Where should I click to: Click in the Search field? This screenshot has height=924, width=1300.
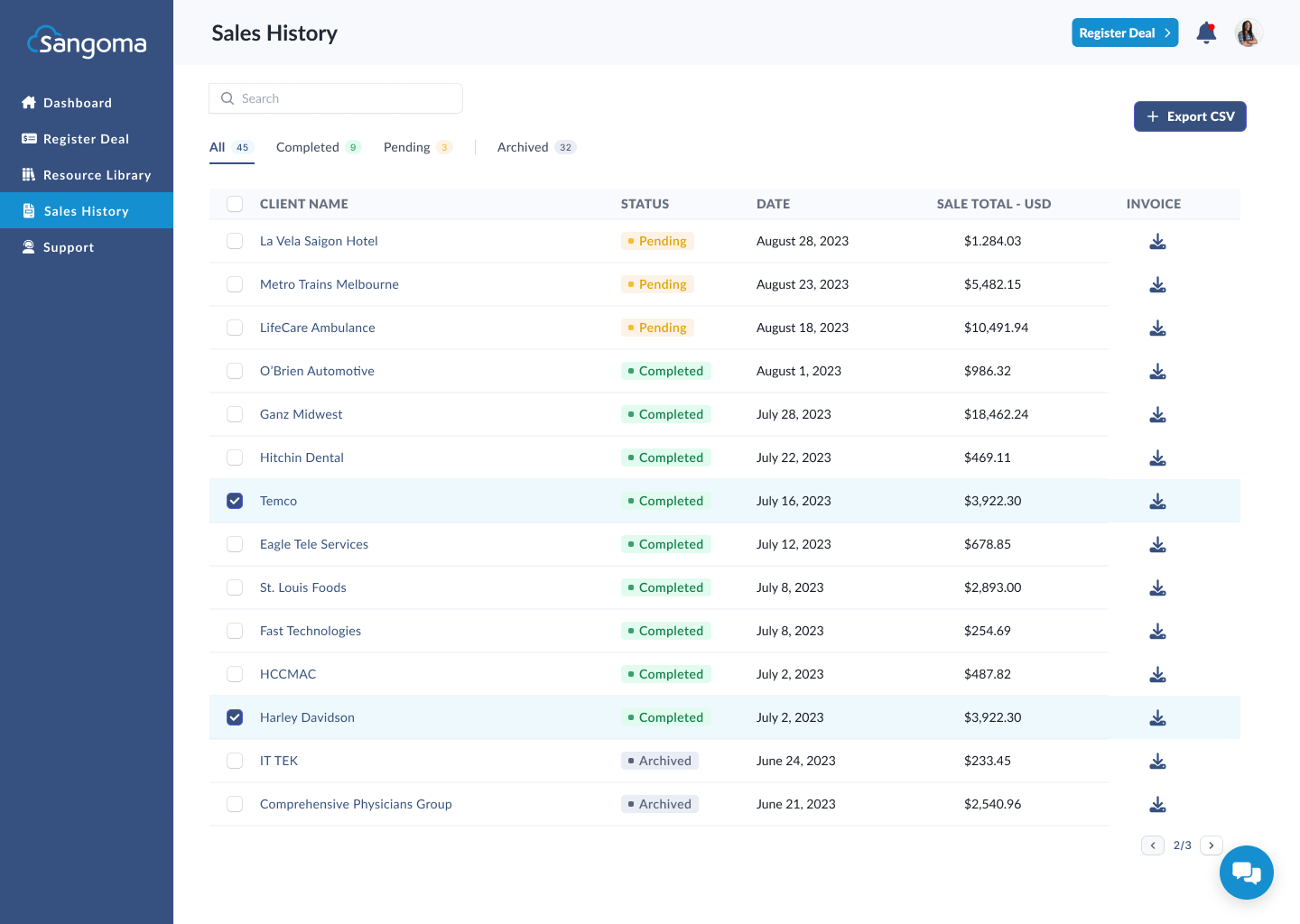click(336, 98)
